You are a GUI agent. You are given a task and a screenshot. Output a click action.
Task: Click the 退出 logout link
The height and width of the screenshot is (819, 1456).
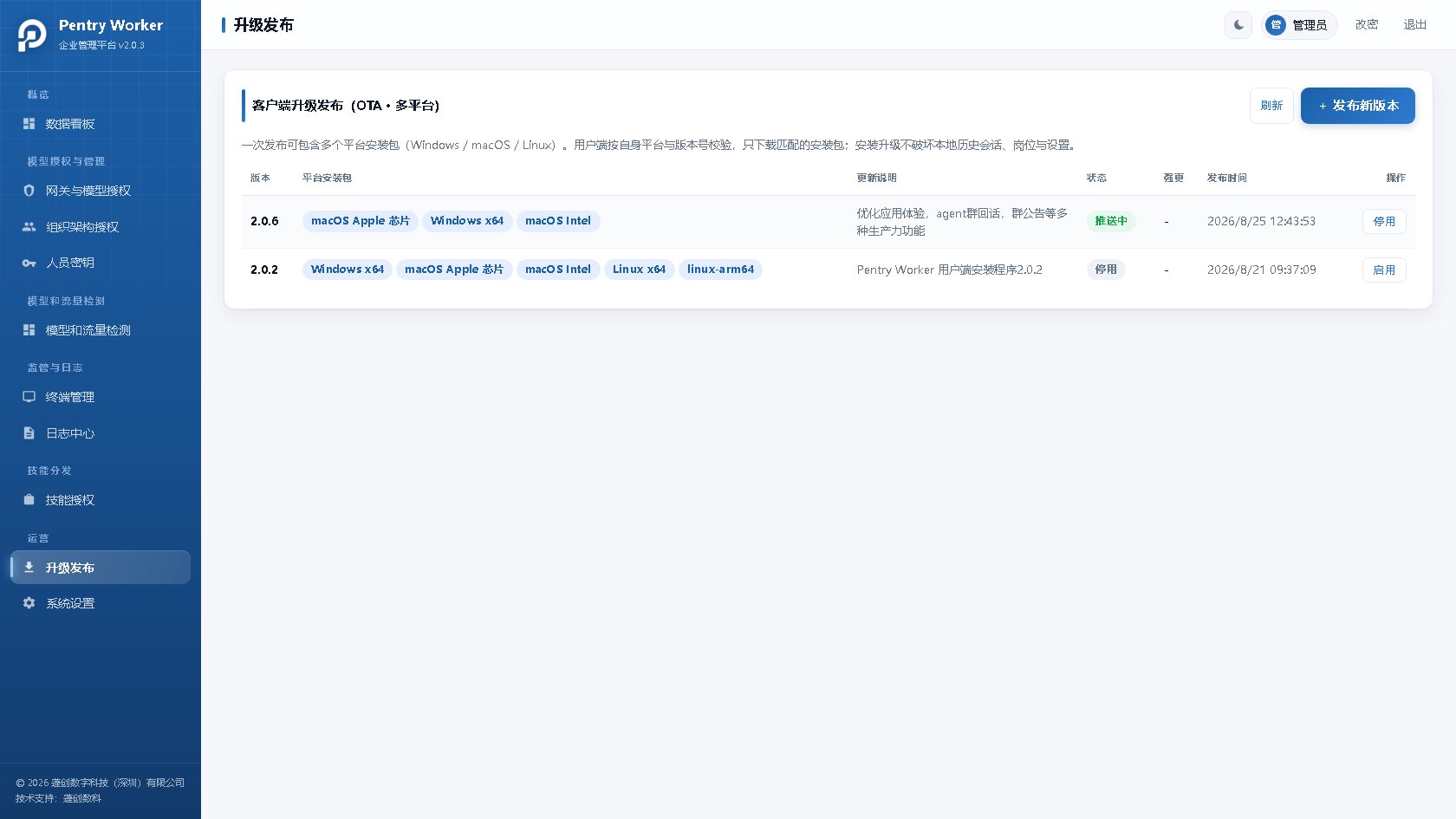(x=1415, y=25)
